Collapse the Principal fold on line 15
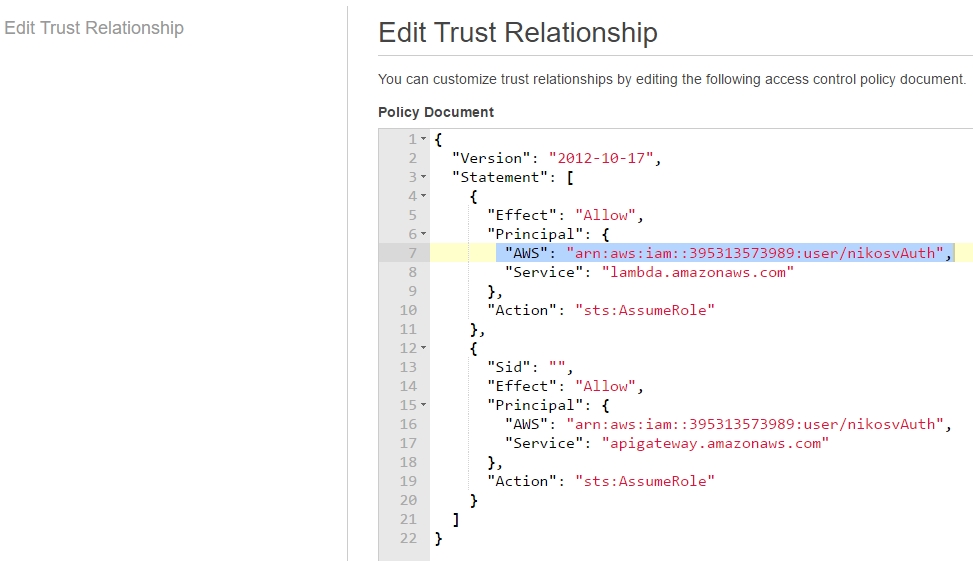 point(423,405)
